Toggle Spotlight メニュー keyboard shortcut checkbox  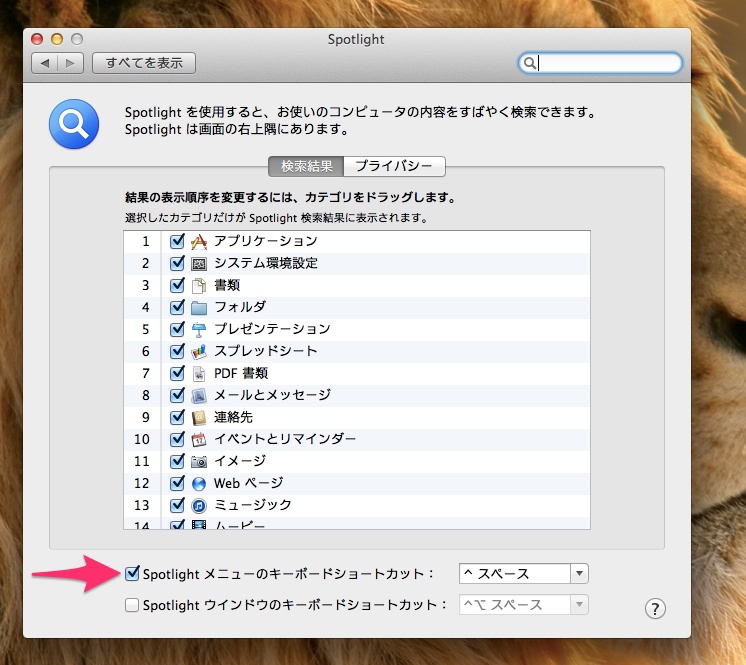click(x=132, y=573)
